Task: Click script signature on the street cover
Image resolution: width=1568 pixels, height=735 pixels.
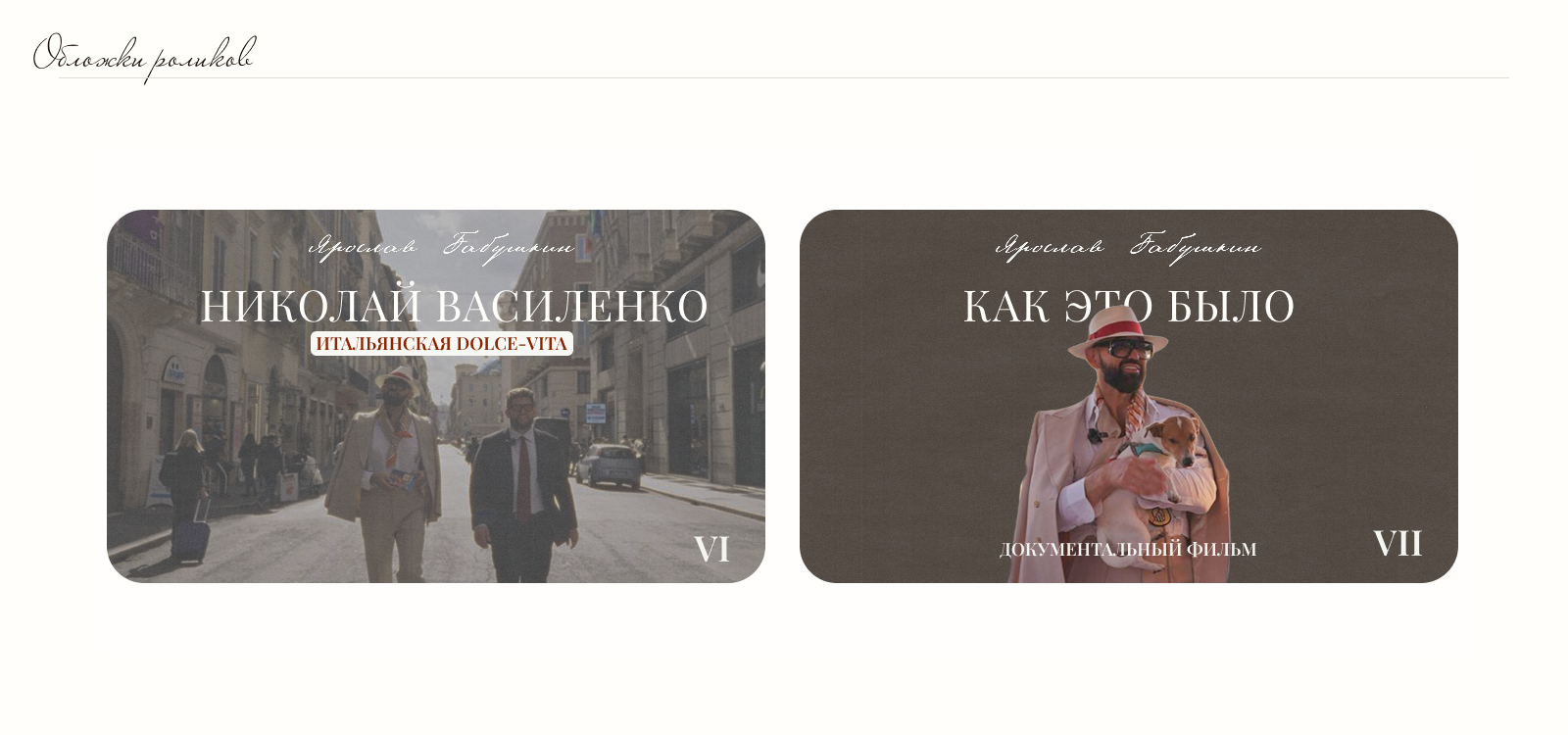Action: [442, 246]
